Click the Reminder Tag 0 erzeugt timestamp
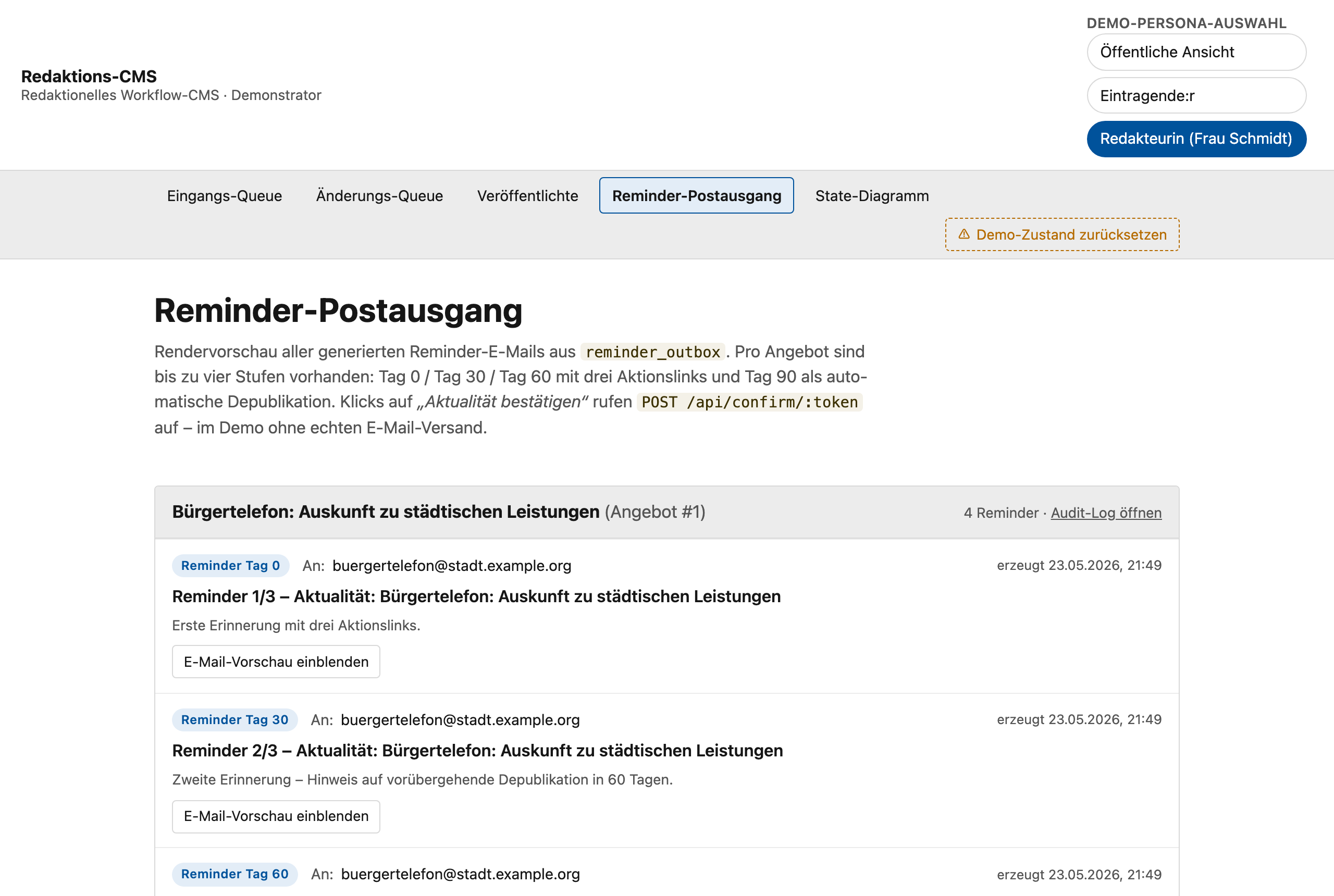 [1079, 565]
